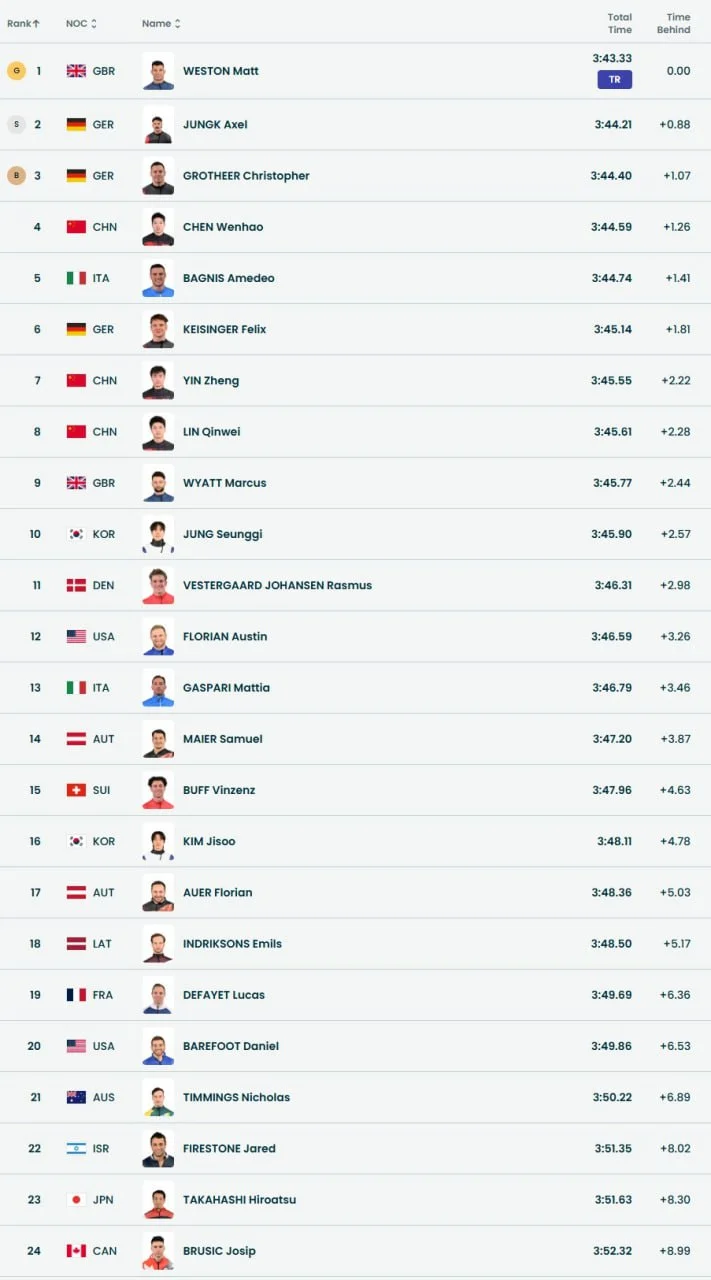The height and width of the screenshot is (1280, 711).
Task: Click the Danish flag icon for DEN
Action: [76, 585]
